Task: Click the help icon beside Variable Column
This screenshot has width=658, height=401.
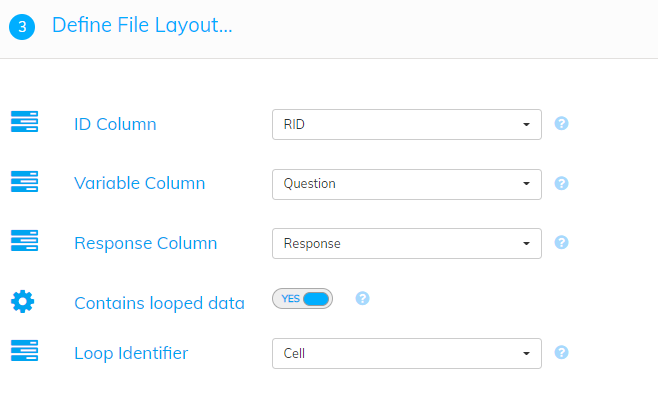Action: coord(561,183)
